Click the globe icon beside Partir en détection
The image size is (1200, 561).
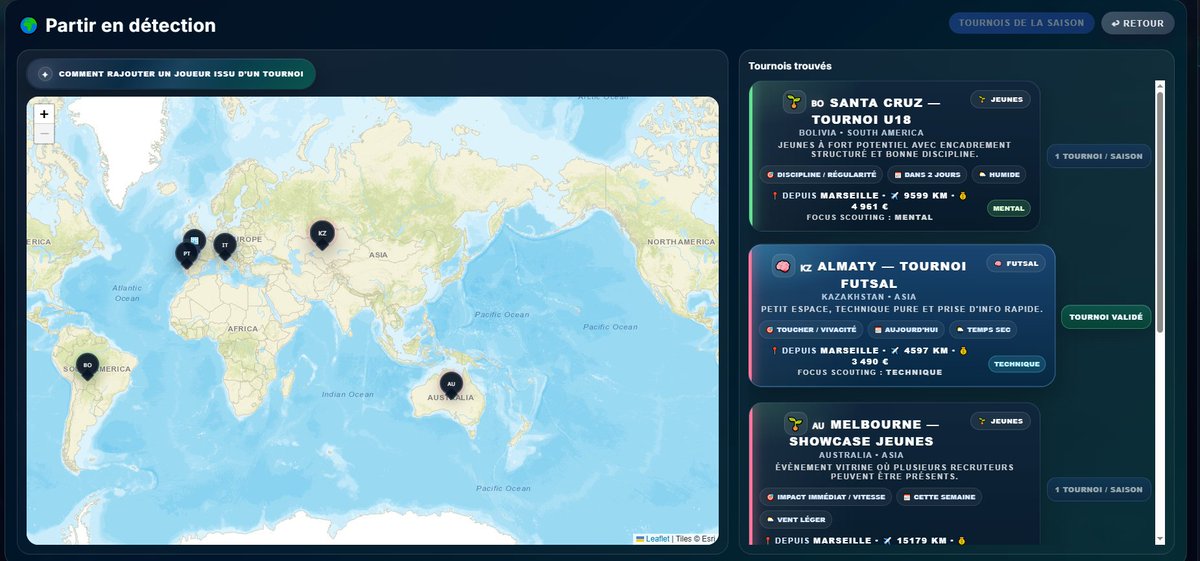[x=29, y=25]
